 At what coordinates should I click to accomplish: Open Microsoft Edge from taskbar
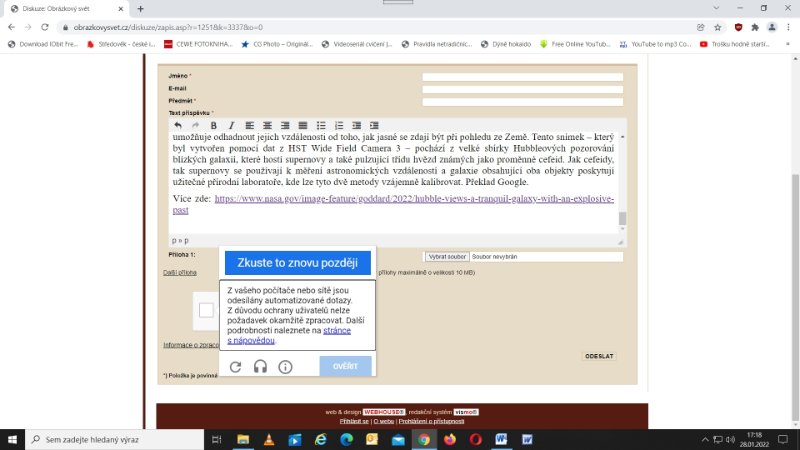pyautogui.click(x=346, y=439)
